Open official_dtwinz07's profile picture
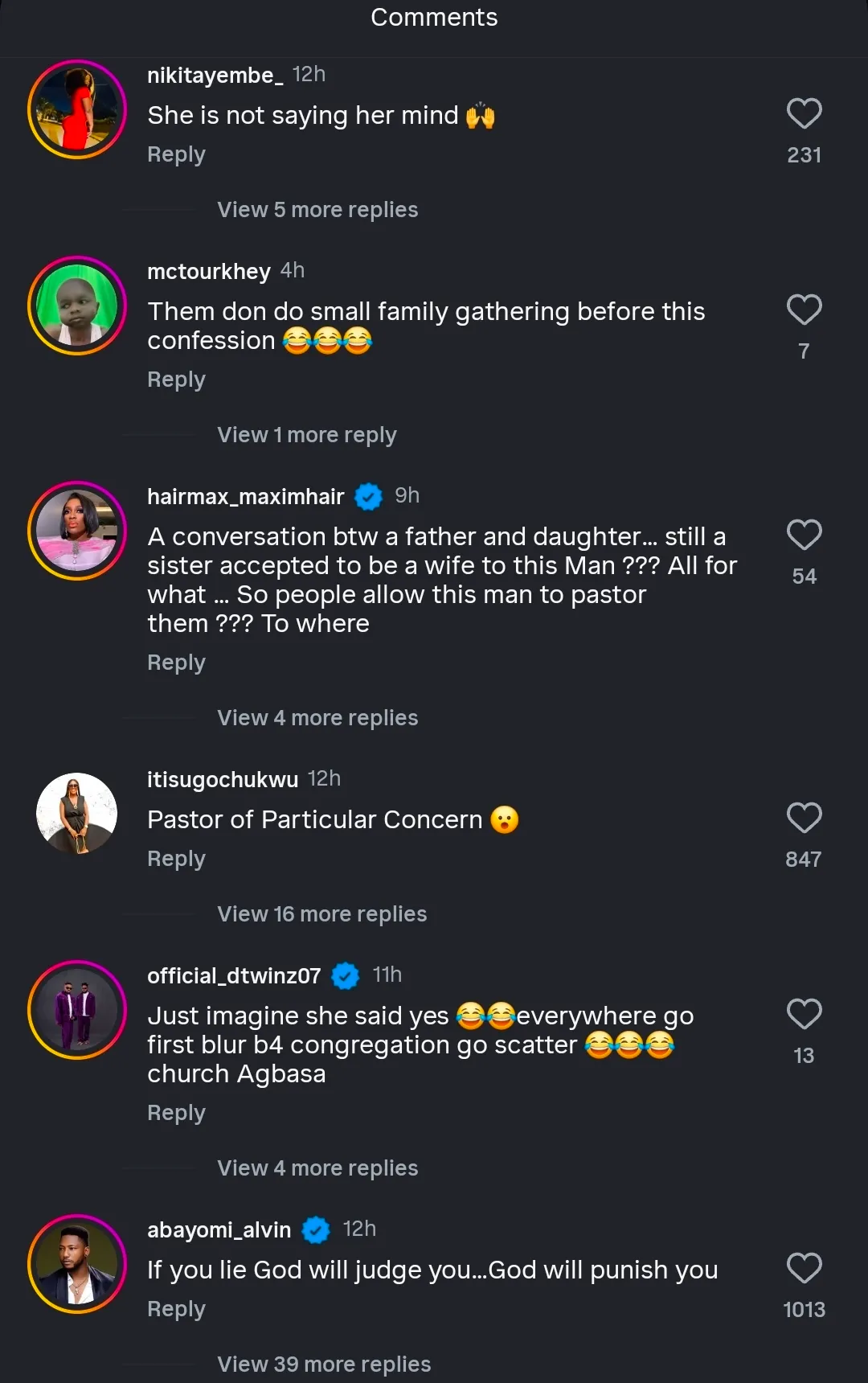Screen dimensions: 868x1383 pos(77,1010)
